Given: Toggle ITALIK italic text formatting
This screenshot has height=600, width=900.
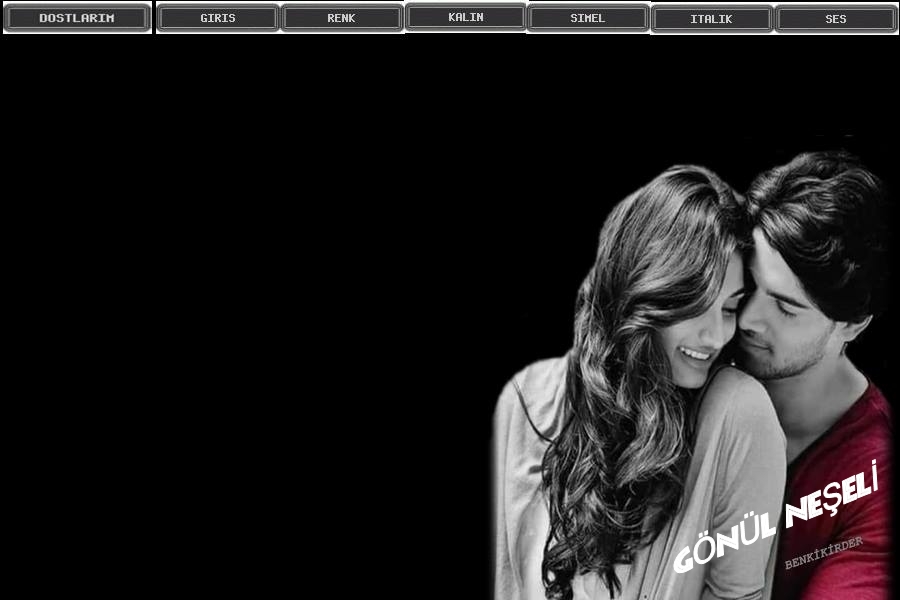Looking at the screenshot, I should 711,19.
